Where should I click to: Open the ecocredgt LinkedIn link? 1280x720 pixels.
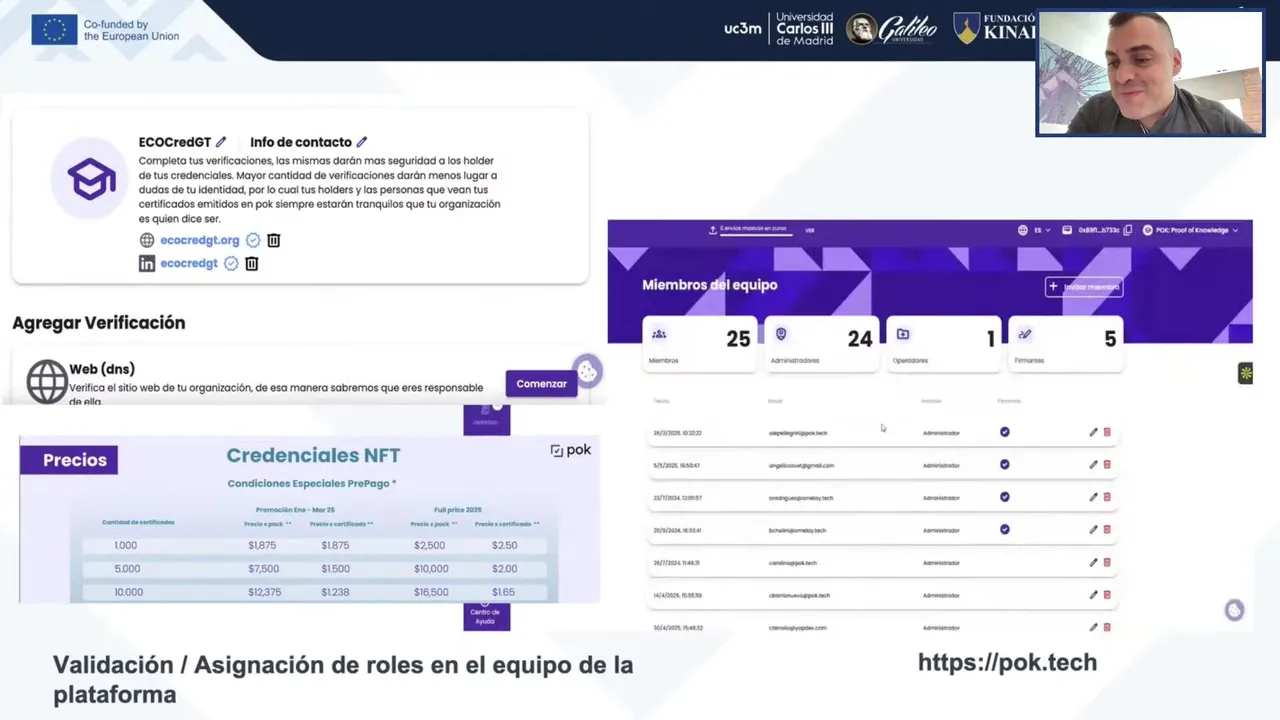[189, 263]
